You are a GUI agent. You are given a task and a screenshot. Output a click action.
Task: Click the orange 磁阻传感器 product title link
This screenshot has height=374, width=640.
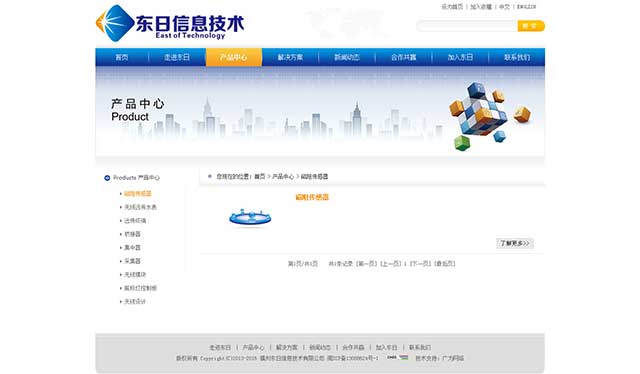click(x=312, y=197)
